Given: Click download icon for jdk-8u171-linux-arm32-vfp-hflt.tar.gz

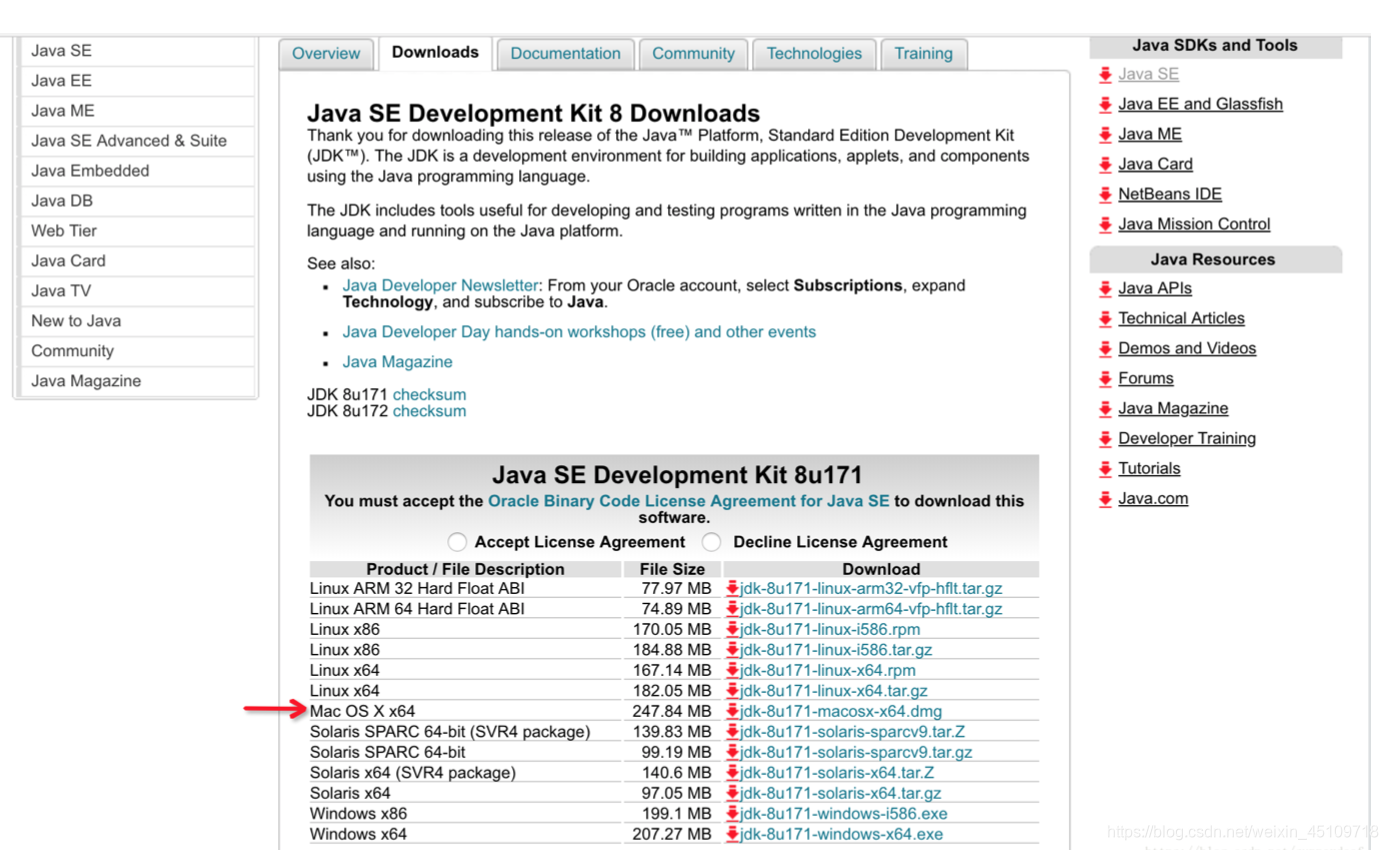Looking at the screenshot, I should (x=732, y=588).
